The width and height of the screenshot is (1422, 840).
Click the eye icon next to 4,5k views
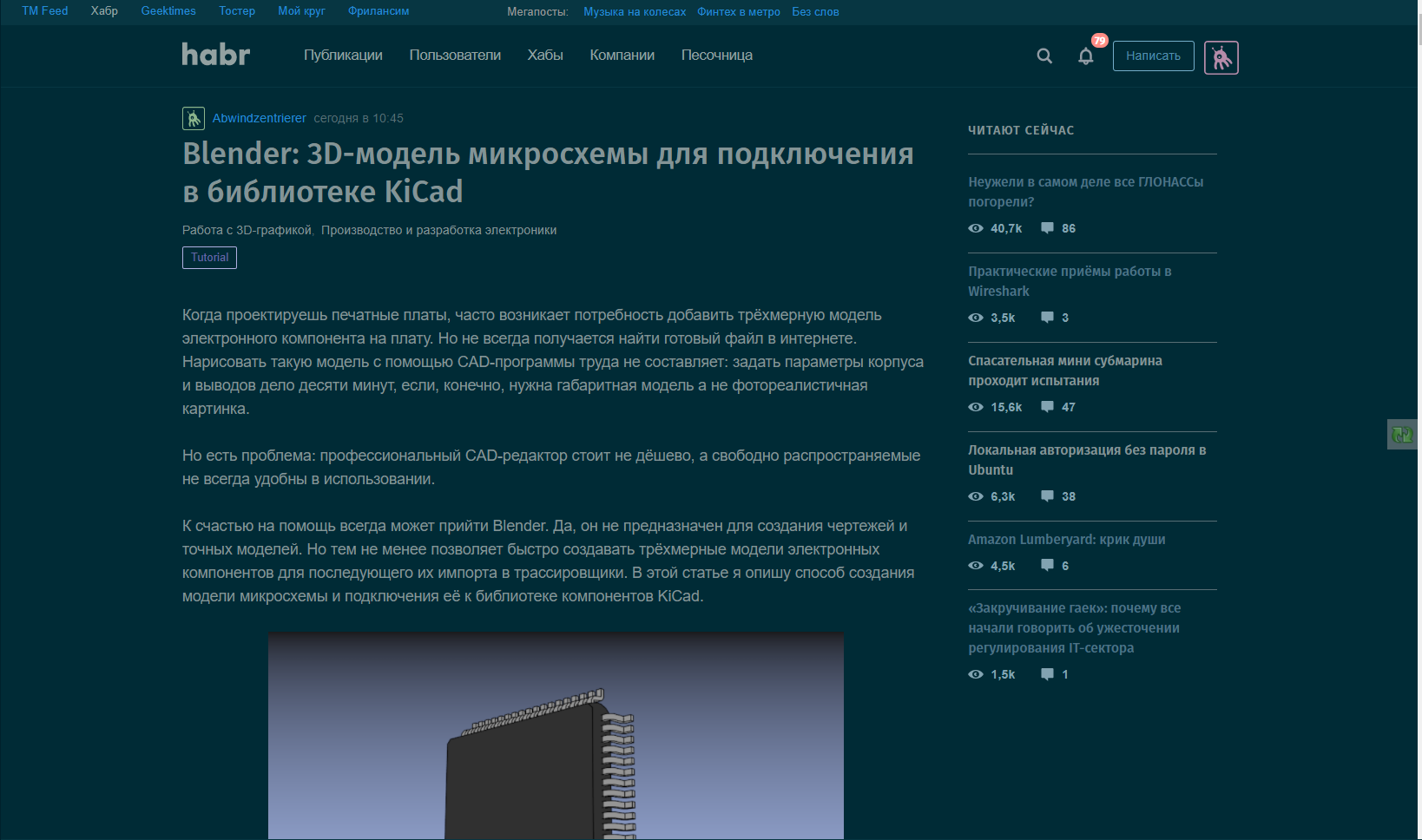(x=976, y=565)
